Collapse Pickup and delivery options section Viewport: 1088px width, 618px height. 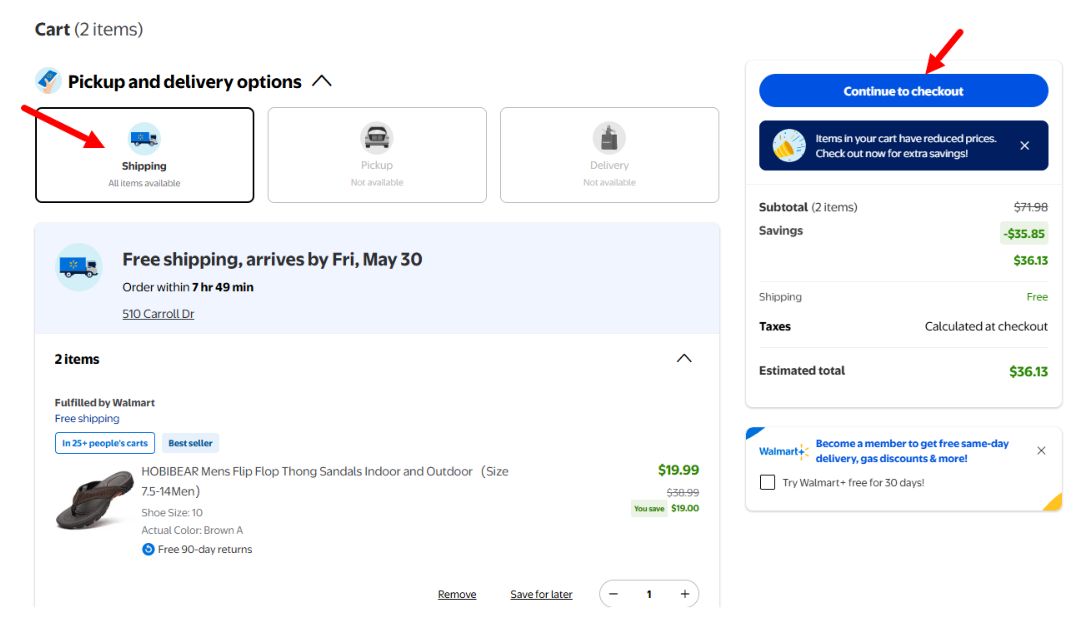[x=322, y=81]
